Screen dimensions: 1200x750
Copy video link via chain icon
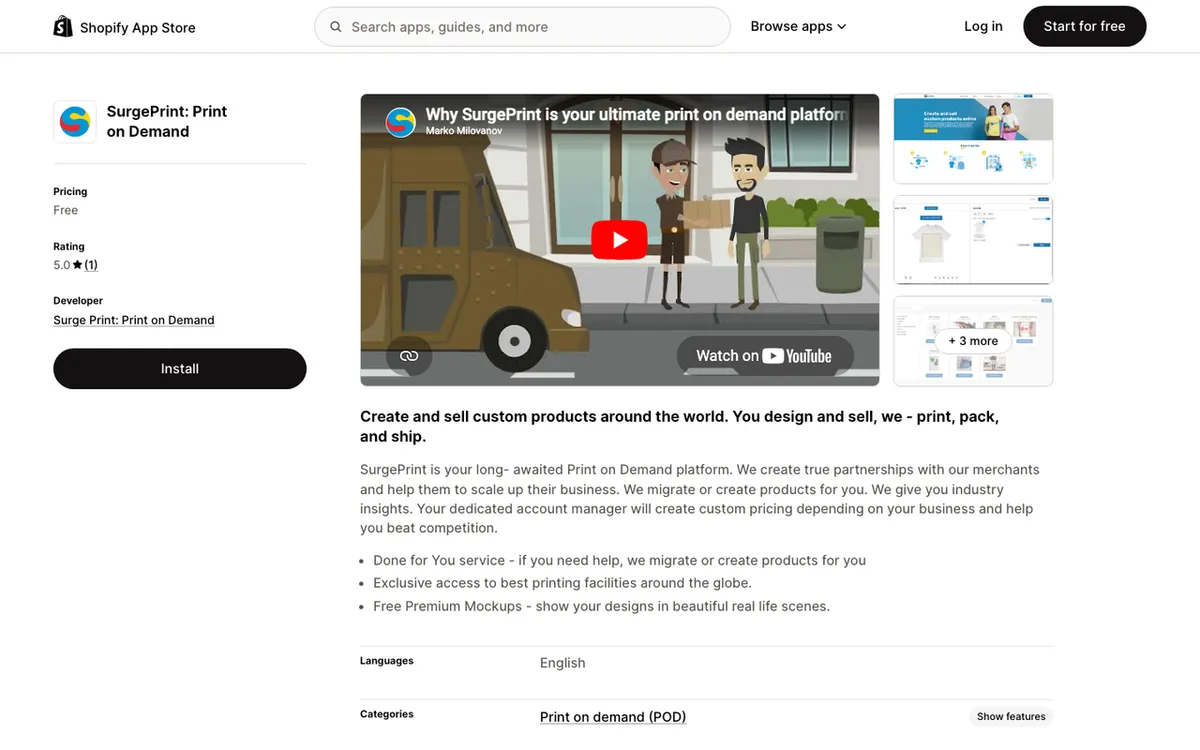pos(409,356)
